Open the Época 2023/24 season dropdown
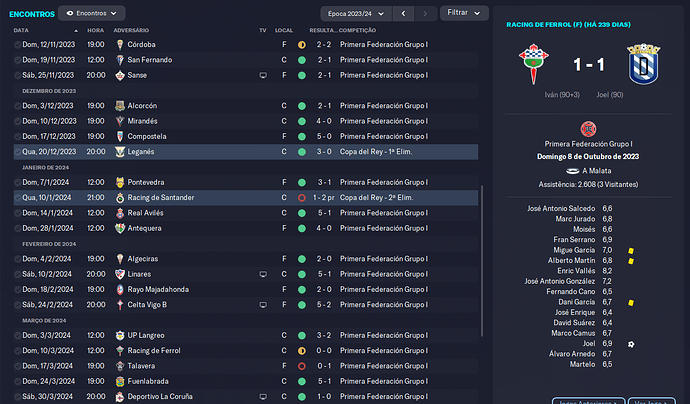The width and height of the screenshot is (690, 404). 356,14
